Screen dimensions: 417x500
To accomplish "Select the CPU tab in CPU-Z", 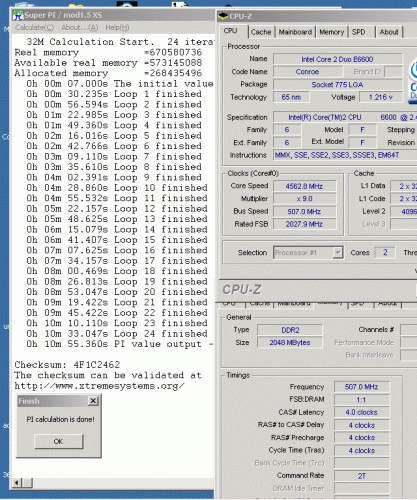I will tap(230, 31).
